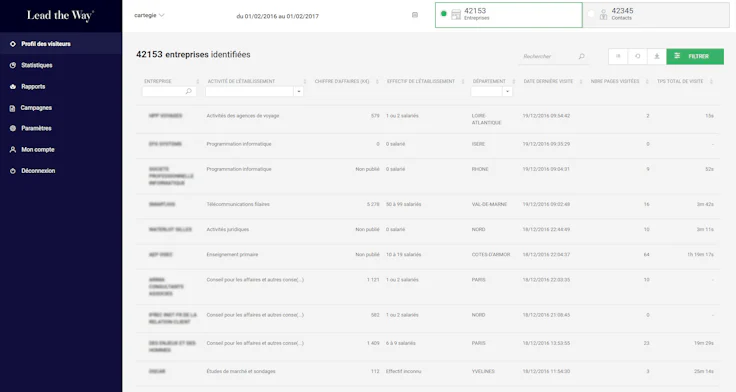Open Profil des visiteurs section
Viewport: 736px width, 392px height.
coord(61,44)
